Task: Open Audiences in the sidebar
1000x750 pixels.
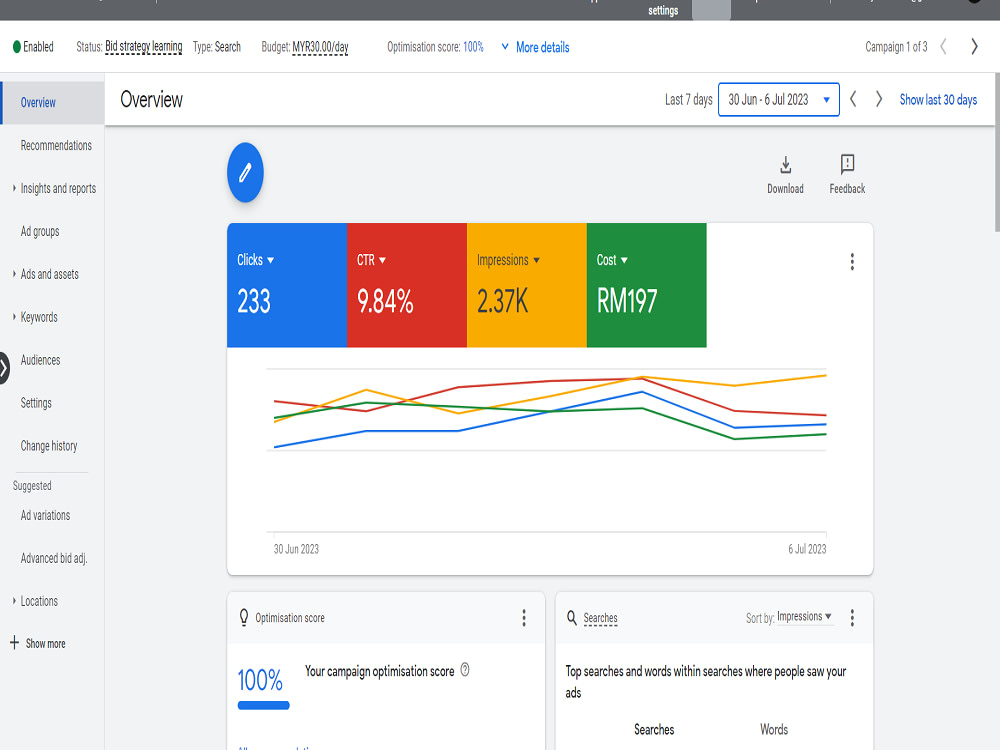Action: [x=40, y=360]
